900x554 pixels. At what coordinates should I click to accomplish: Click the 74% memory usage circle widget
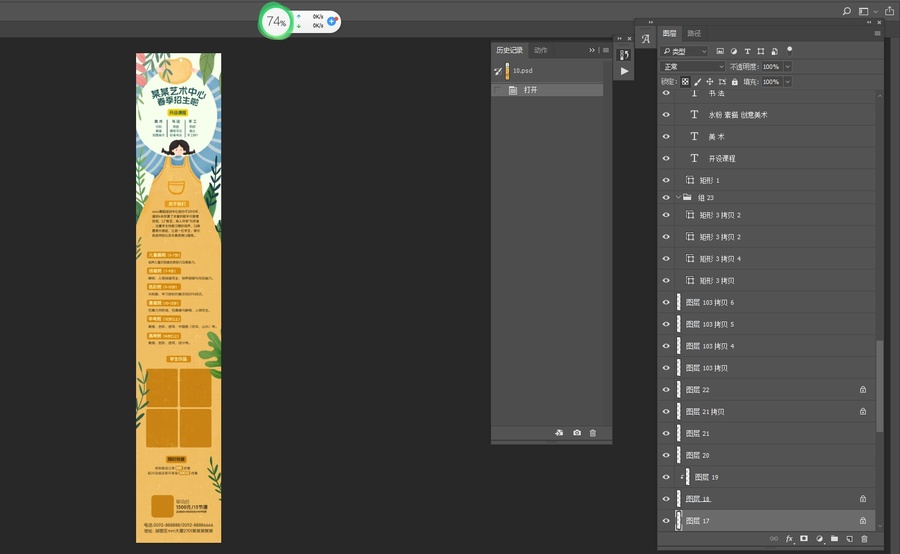coord(276,21)
